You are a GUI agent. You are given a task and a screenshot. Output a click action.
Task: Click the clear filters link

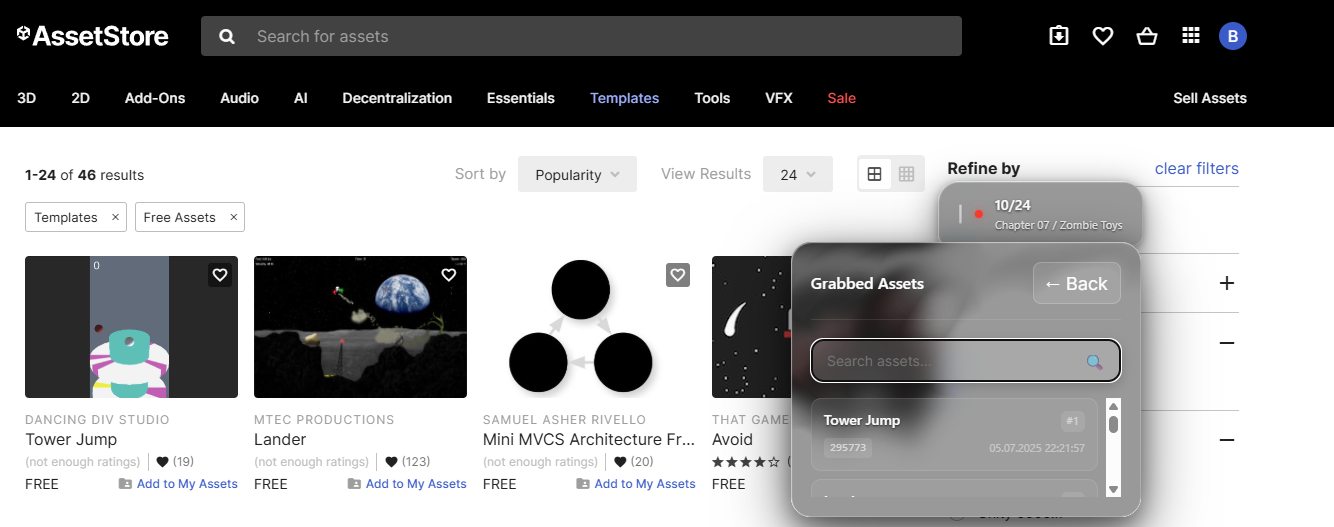[x=1197, y=168]
